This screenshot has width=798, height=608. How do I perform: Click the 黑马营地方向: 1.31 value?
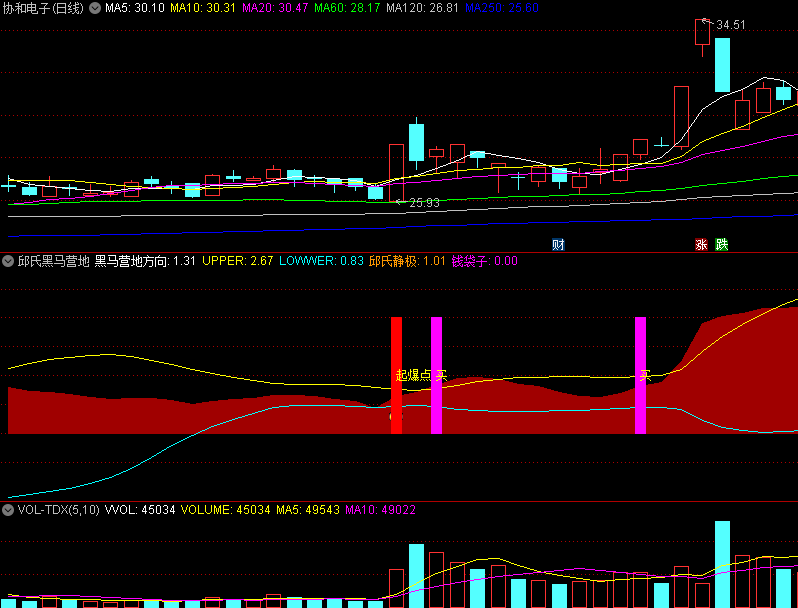point(145,262)
